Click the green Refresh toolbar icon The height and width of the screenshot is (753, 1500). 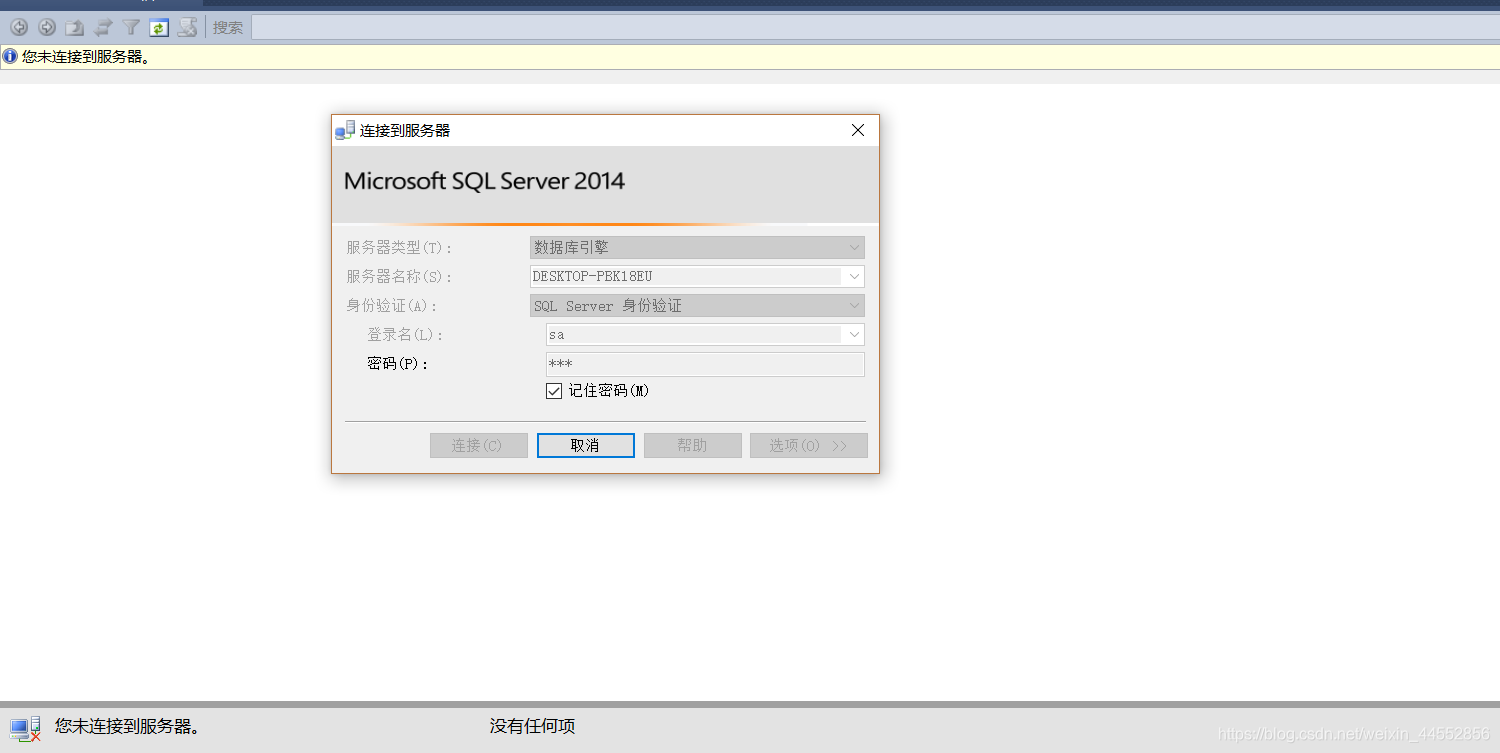point(159,27)
